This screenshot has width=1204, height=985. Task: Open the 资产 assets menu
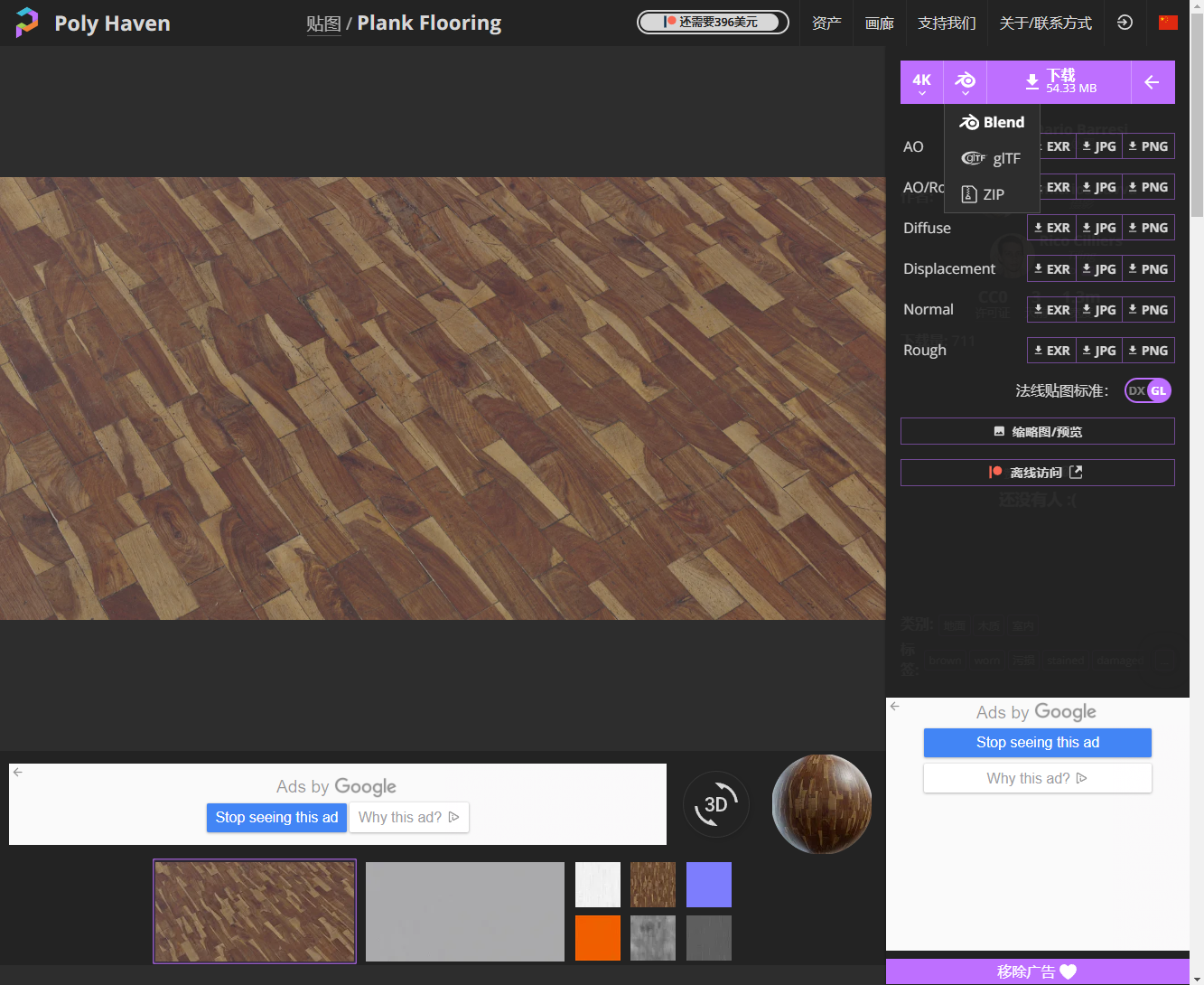tap(826, 23)
